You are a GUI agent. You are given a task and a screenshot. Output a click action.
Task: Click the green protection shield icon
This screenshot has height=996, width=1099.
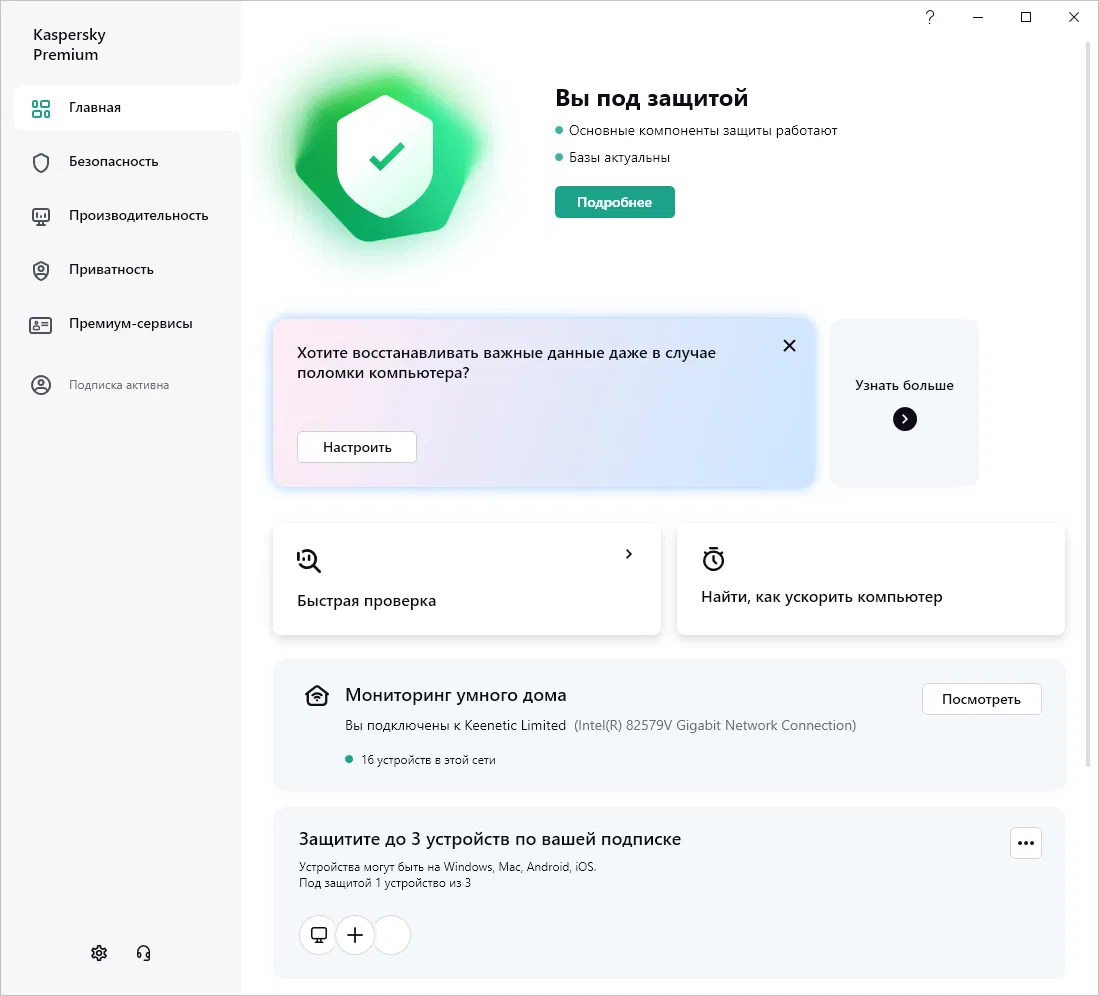pyautogui.click(x=385, y=156)
